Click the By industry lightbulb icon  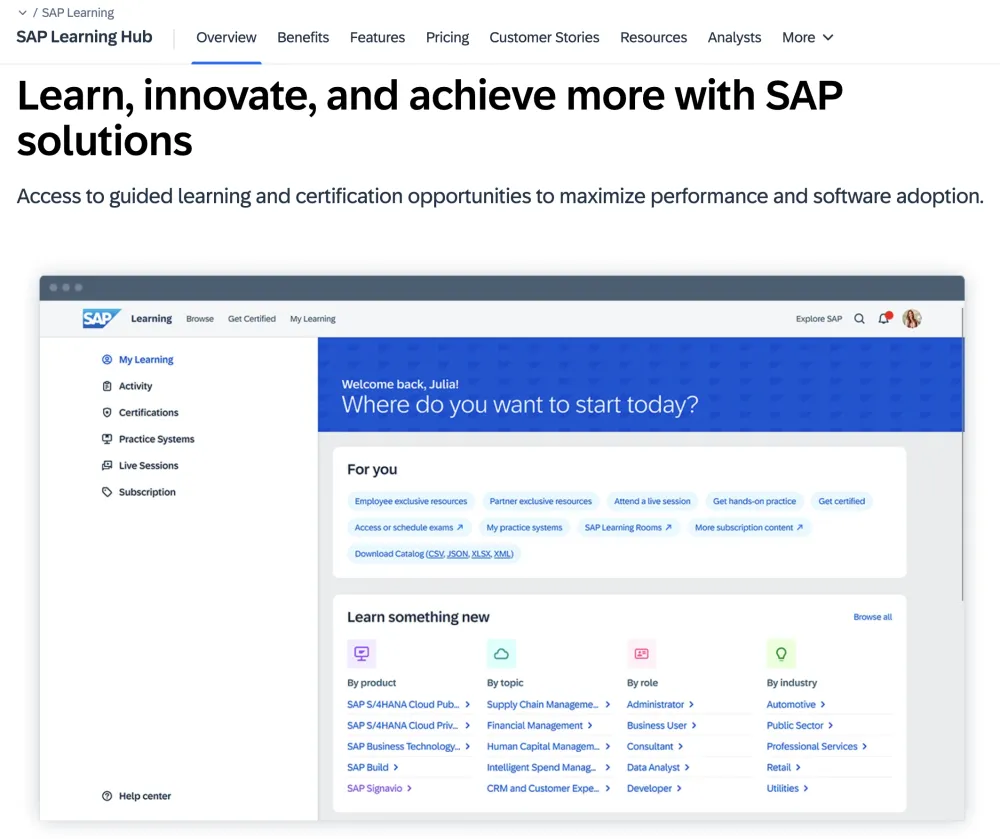point(781,654)
